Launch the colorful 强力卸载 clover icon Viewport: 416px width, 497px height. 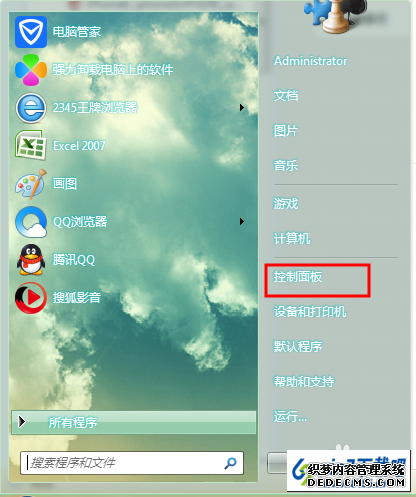(31, 70)
